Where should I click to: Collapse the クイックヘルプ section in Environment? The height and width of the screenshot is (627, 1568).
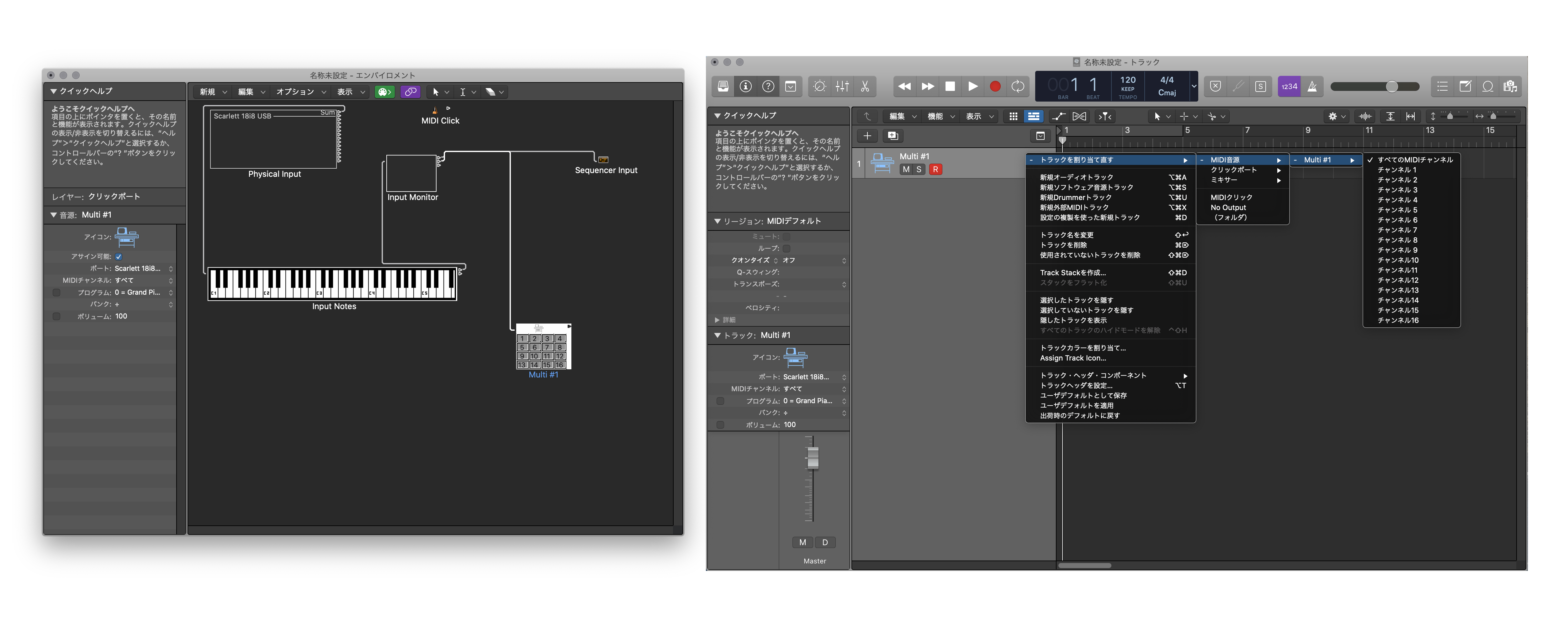pos(54,91)
